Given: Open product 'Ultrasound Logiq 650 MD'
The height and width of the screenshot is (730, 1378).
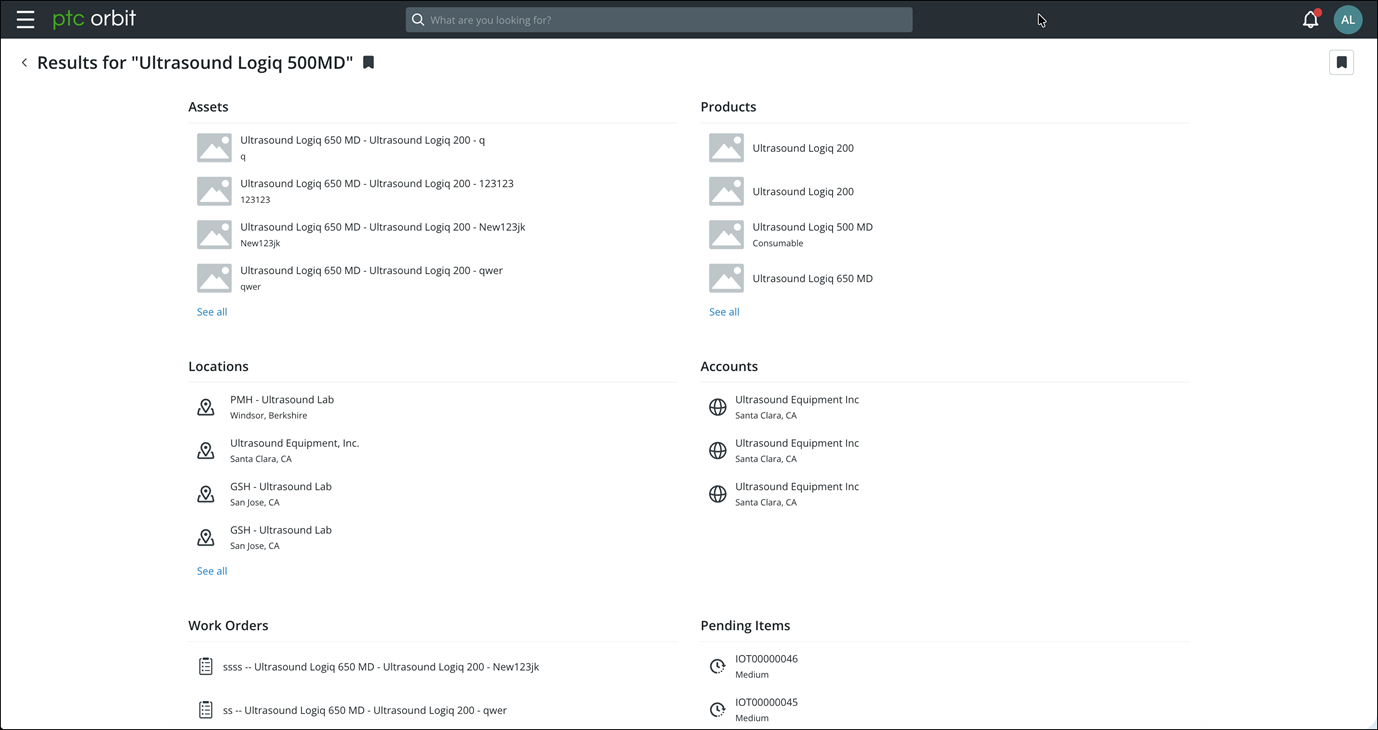Looking at the screenshot, I should coord(812,278).
